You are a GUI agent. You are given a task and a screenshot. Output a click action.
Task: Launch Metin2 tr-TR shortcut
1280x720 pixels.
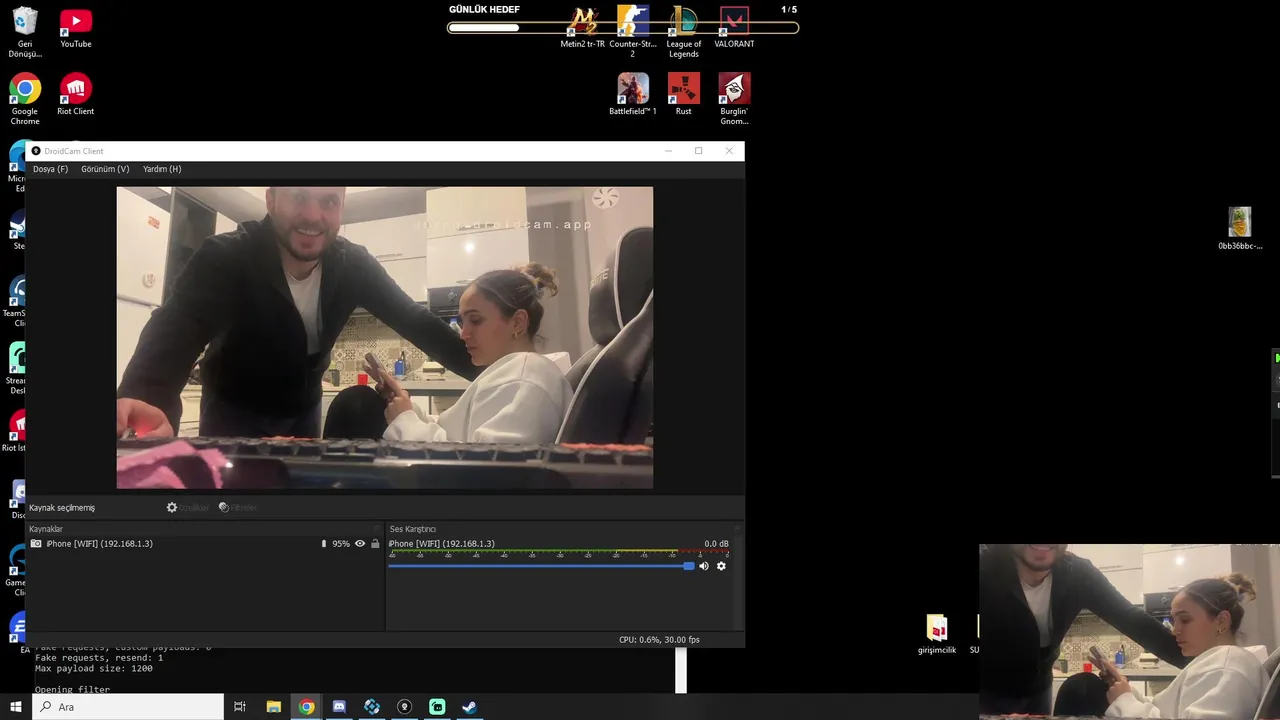[583, 27]
